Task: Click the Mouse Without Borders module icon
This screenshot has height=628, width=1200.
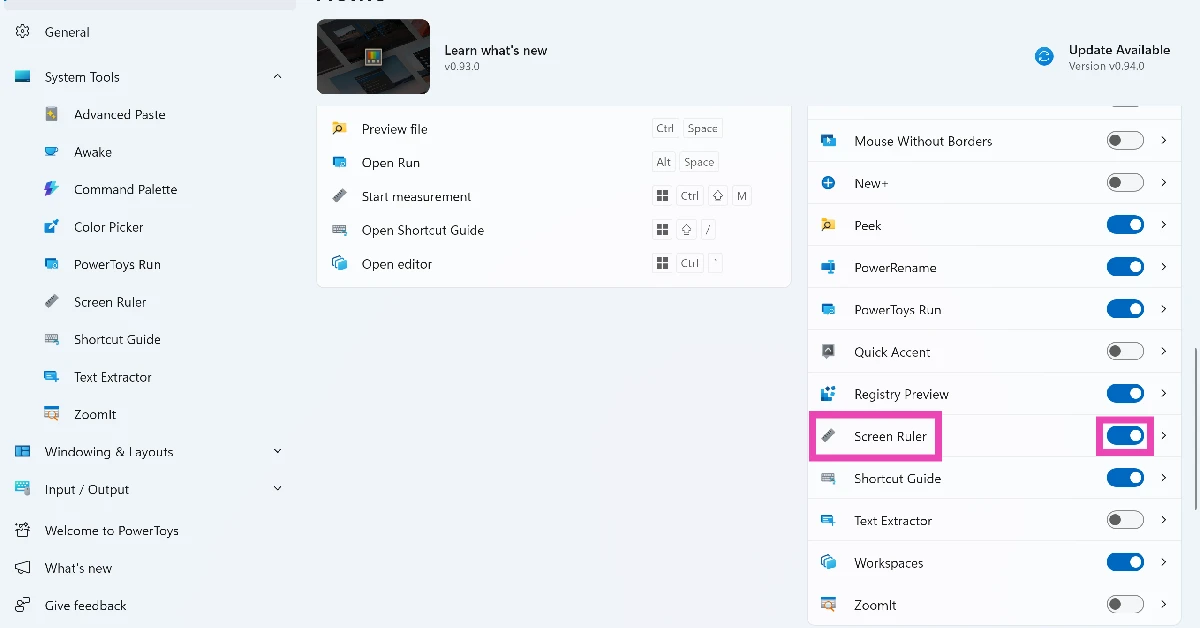Action: (828, 141)
